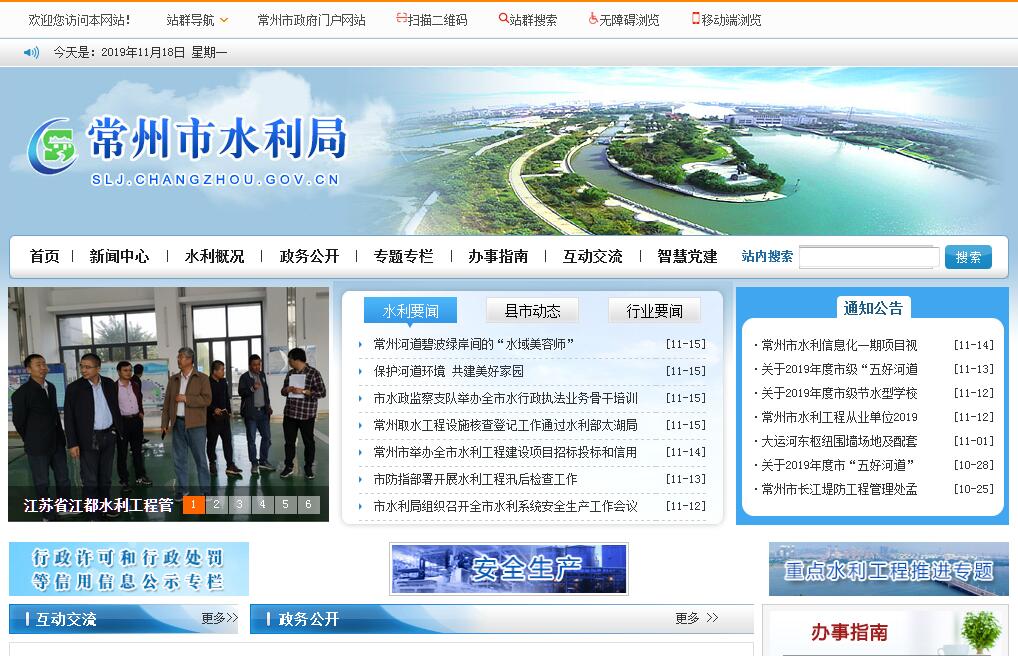Select slide 6 in the photo carousel

(308, 505)
